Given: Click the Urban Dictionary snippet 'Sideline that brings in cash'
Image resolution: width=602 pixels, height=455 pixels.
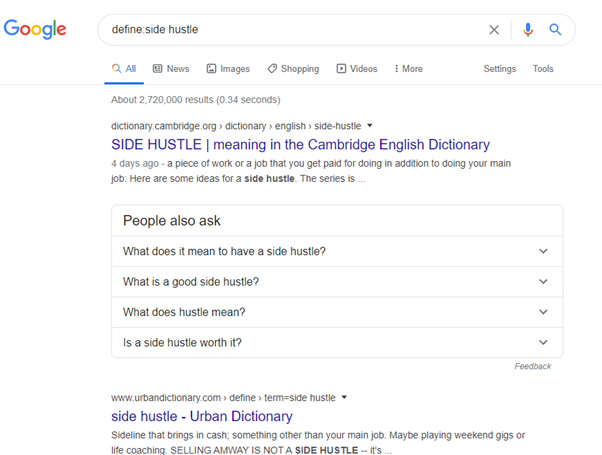Looking at the screenshot, I should click(x=318, y=443).
